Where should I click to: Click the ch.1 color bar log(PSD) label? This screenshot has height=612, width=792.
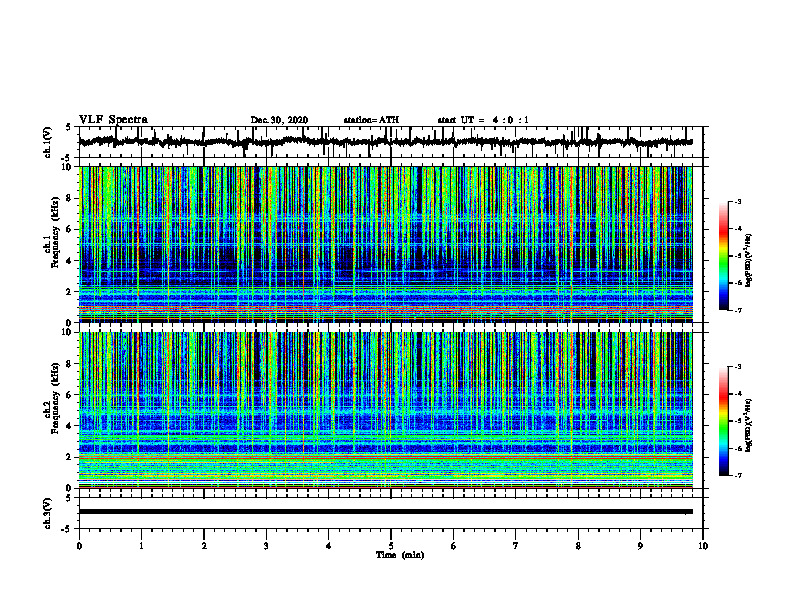(749, 261)
